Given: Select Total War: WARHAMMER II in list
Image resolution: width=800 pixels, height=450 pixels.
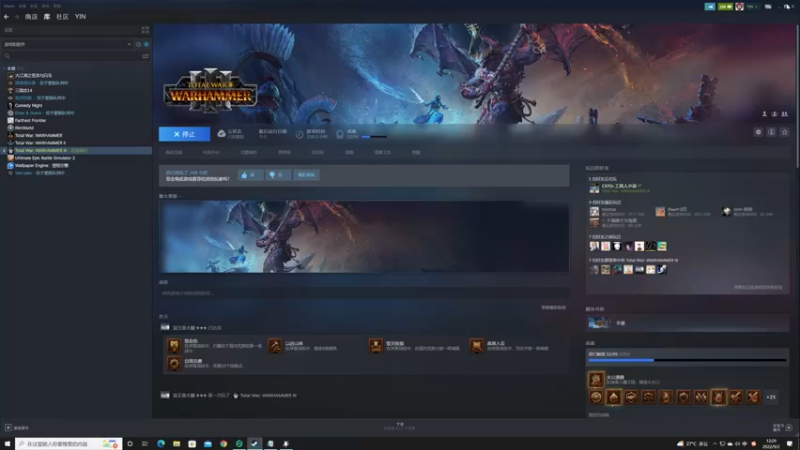Looking at the screenshot, I should click(x=40, y=143).
